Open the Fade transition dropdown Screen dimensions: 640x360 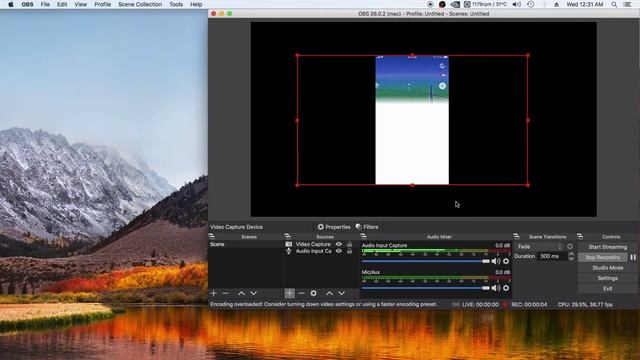(x=540, y=247)
